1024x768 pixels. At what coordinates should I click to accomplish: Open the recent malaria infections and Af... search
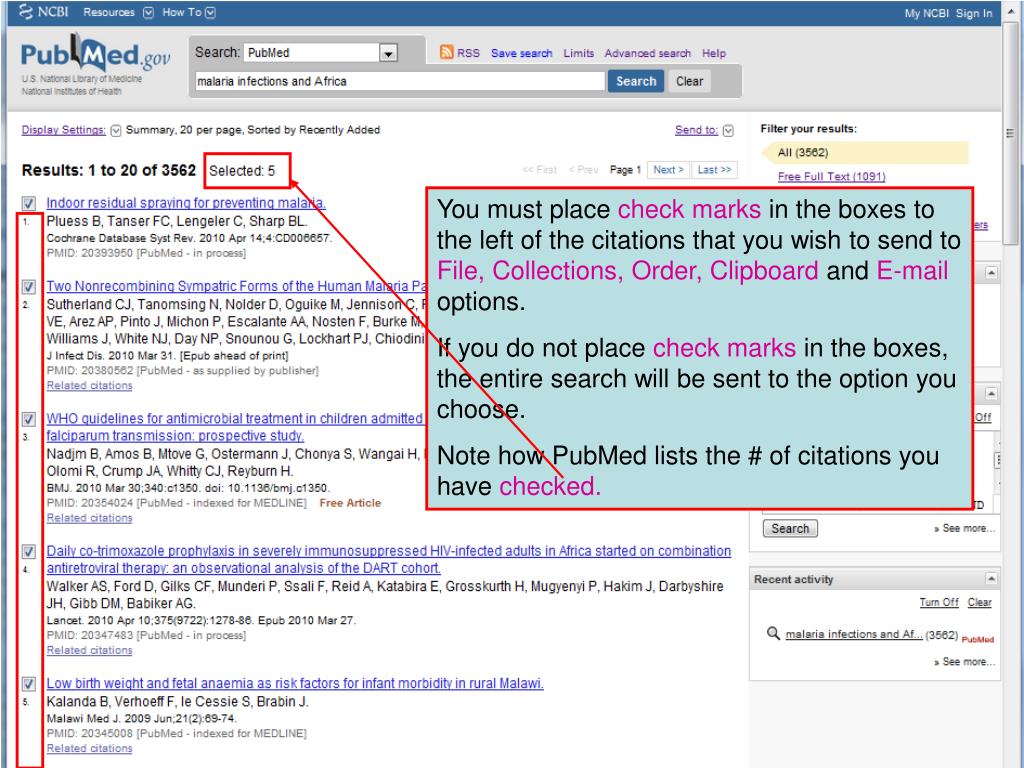pyautogui.click(x=854, y=634)
